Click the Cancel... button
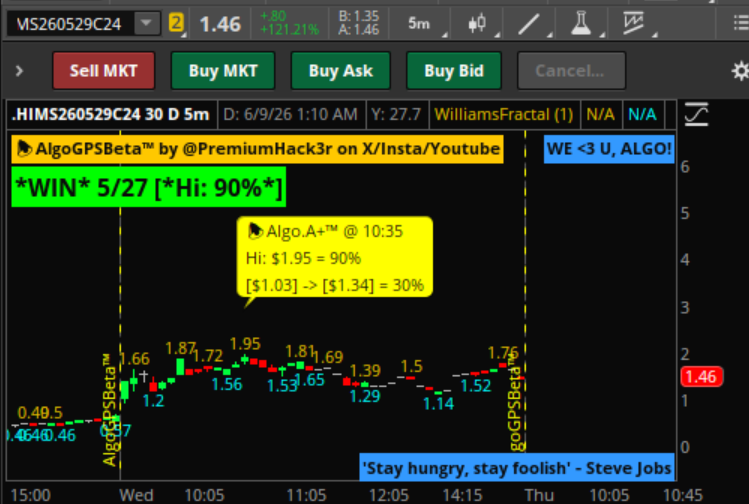Screen dimensions: 749x504 [x=571, y=71]
